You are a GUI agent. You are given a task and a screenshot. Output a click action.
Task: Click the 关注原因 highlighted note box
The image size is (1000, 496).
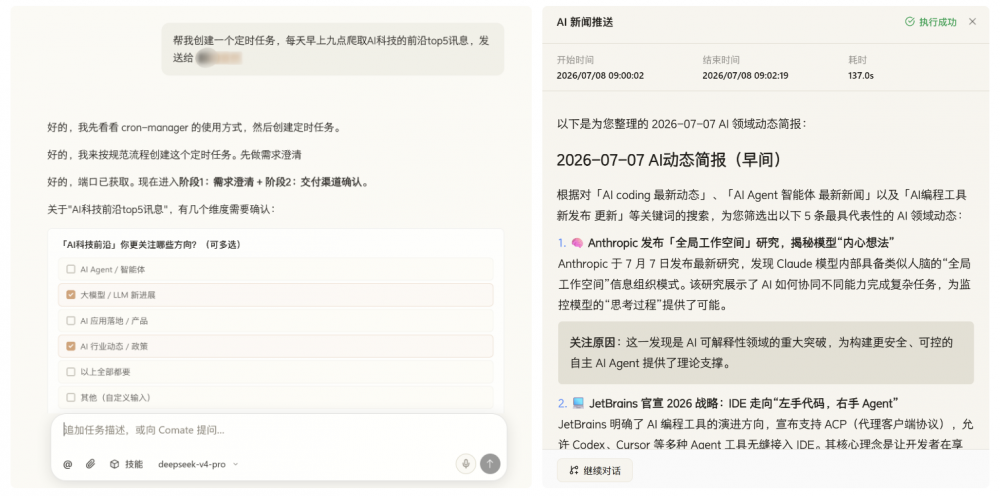(x=765, y=353)
